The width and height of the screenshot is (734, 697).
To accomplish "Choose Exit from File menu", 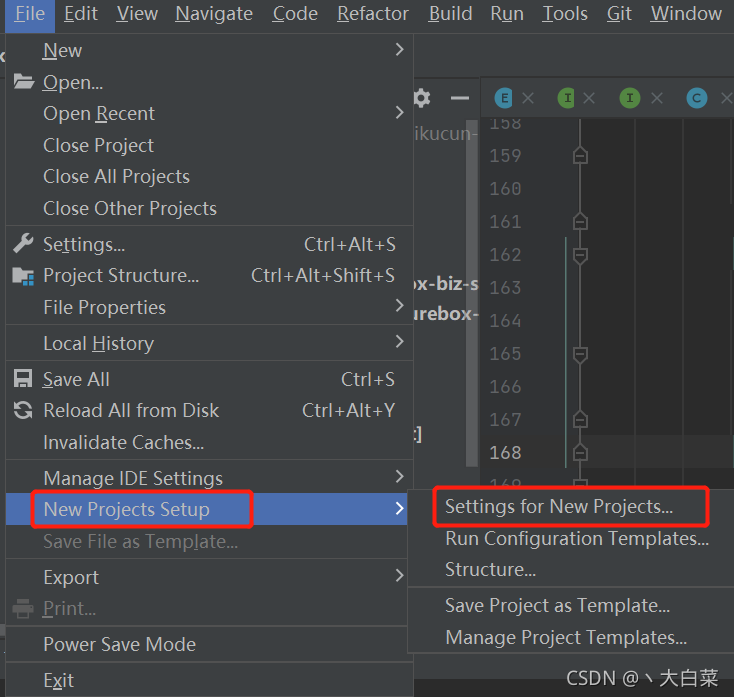I will point(209,680).
